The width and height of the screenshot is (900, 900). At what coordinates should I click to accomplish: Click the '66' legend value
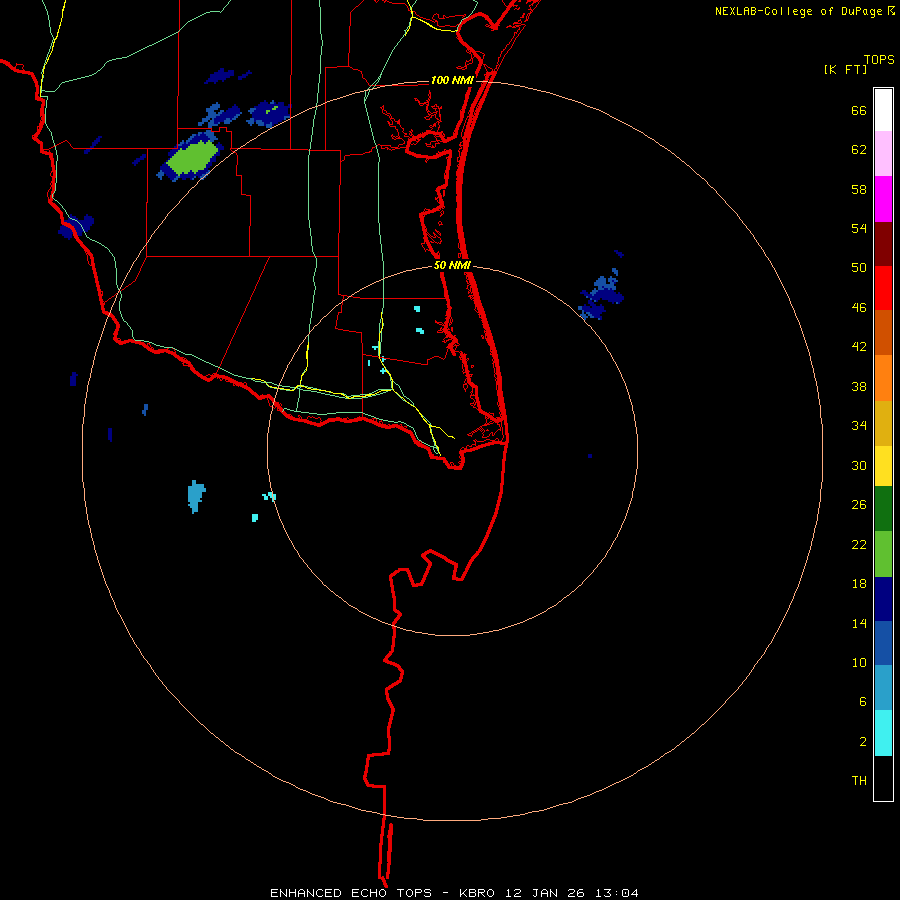(859, 110)
